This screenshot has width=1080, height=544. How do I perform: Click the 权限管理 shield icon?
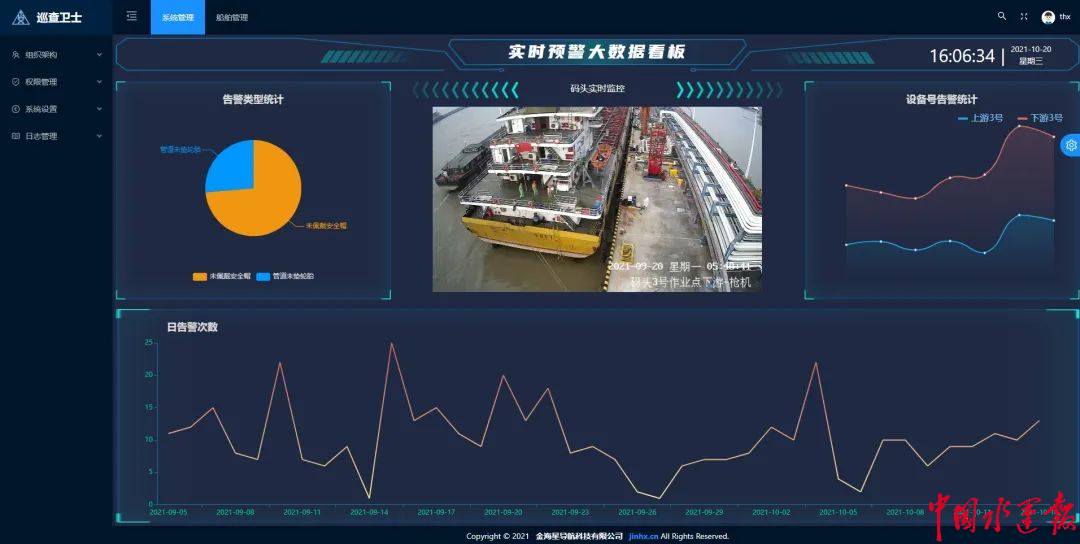coord(16,82)
